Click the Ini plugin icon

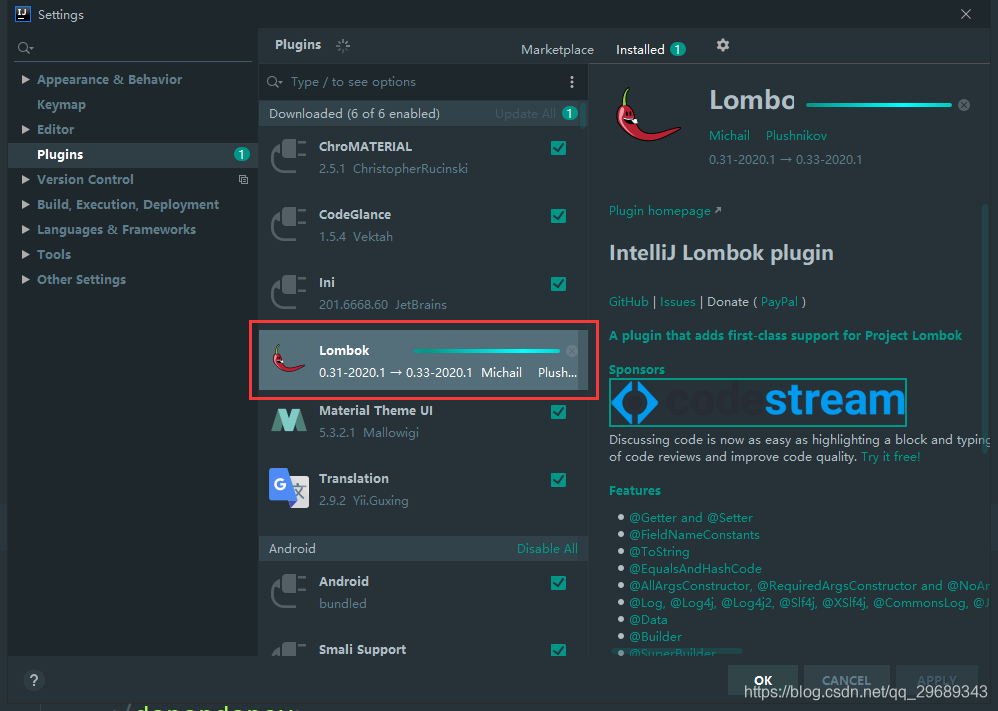click(x=288, y=293)
